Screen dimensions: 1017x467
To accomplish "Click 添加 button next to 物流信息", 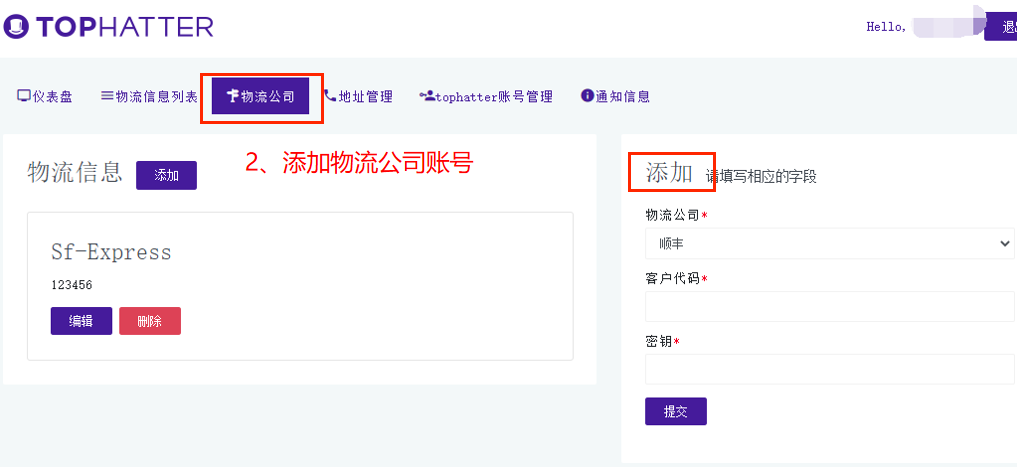I will [166, 175].
